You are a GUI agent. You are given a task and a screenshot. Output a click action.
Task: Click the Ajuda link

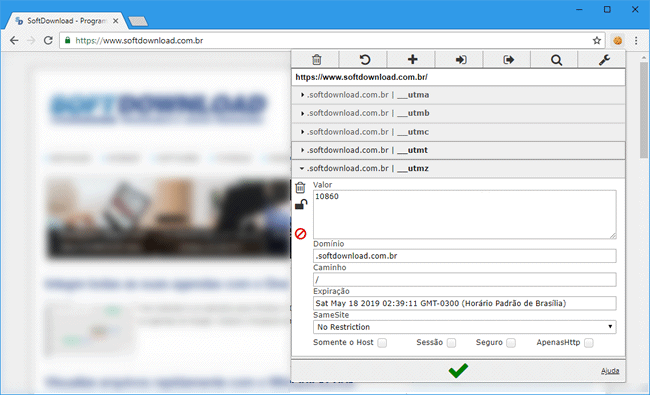point(610,371)
